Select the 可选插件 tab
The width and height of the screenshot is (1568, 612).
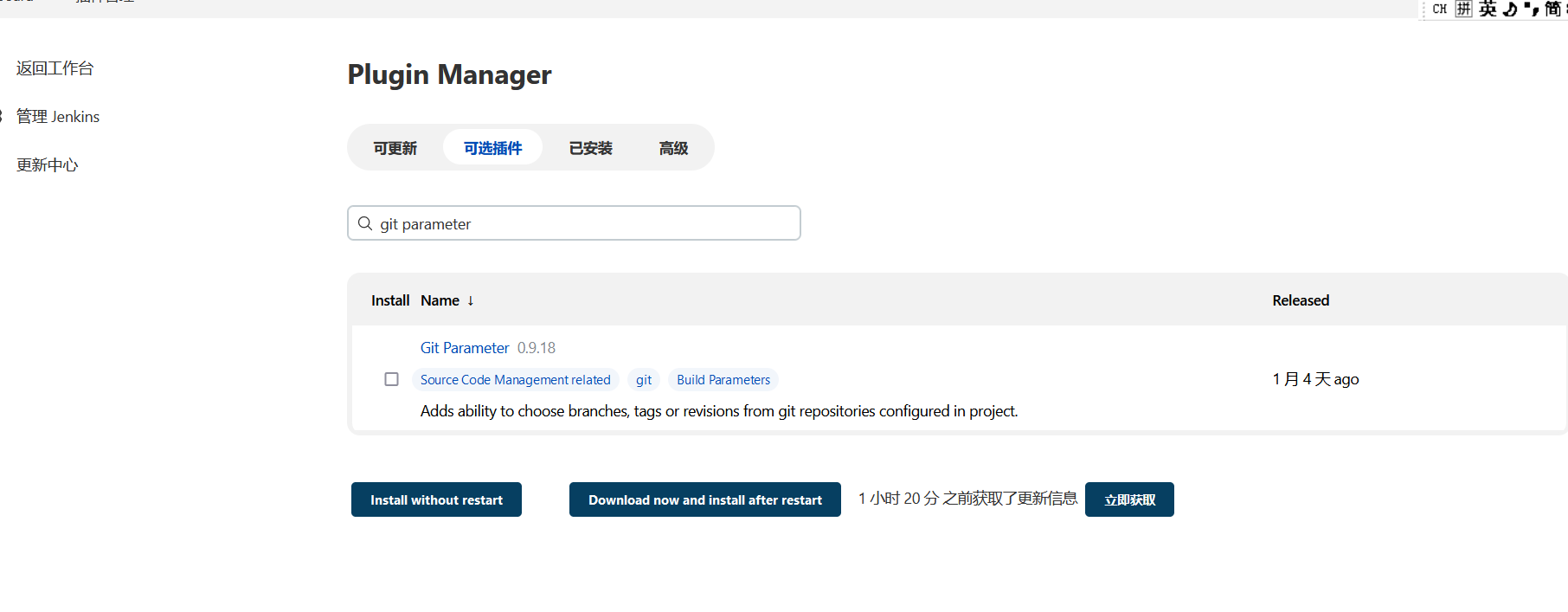pyautogui.click(x=493, y=148)
